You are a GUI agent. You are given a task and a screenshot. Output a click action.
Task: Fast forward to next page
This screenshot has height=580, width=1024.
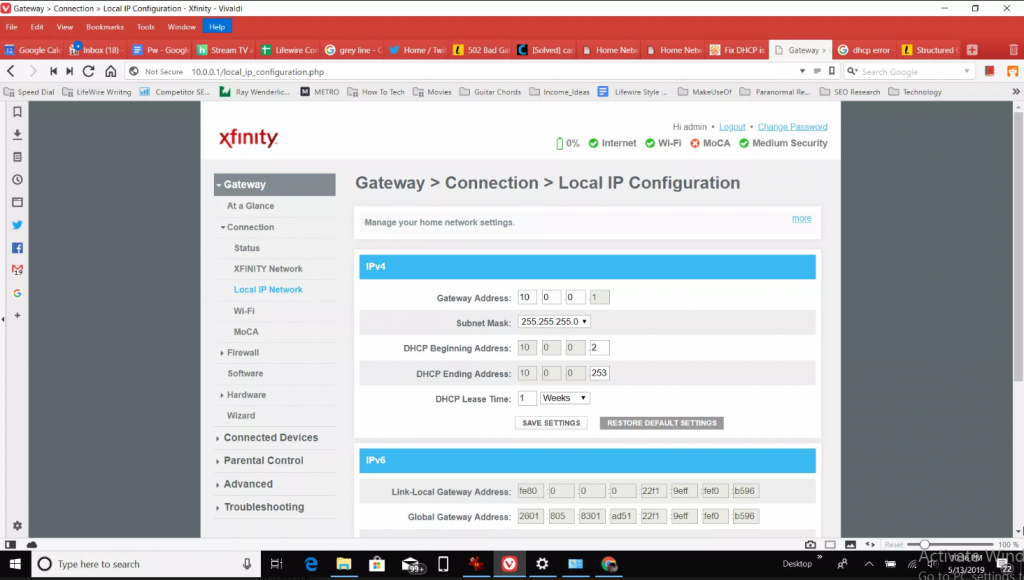coord(69,71)
